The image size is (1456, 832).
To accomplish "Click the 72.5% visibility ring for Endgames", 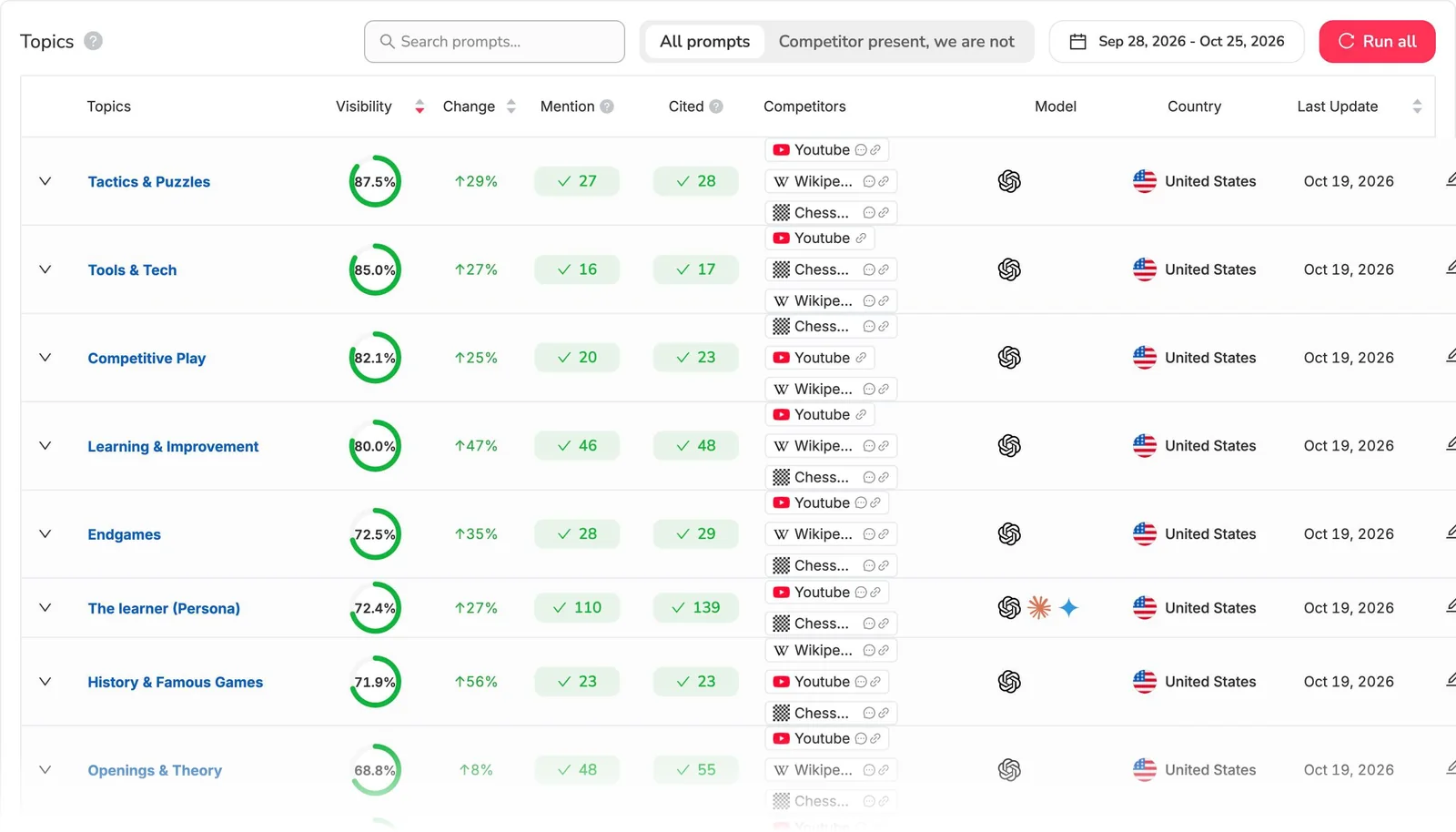I will point(375,533).
